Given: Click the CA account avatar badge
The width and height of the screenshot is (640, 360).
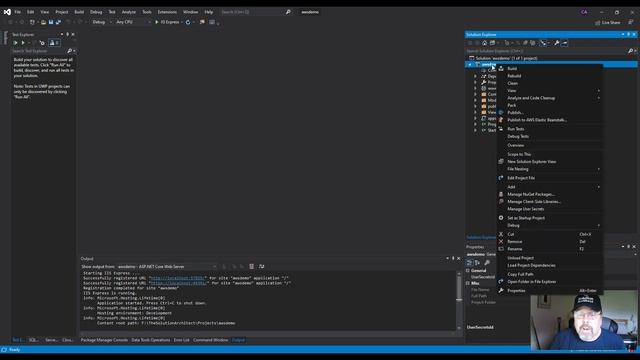Looking at the screenshot, I should (x=584, y=12).
